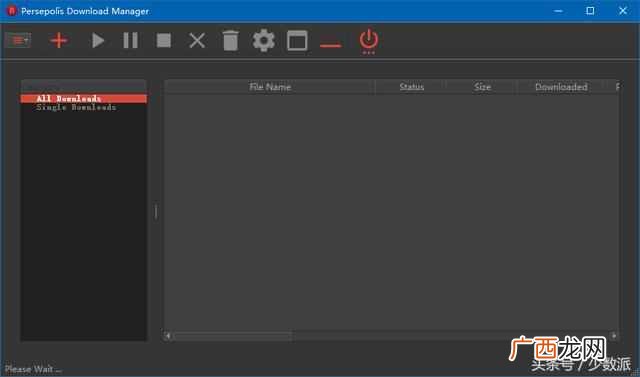Sort by the Status column header
The image size is (640, 377).
coord(411,87)
